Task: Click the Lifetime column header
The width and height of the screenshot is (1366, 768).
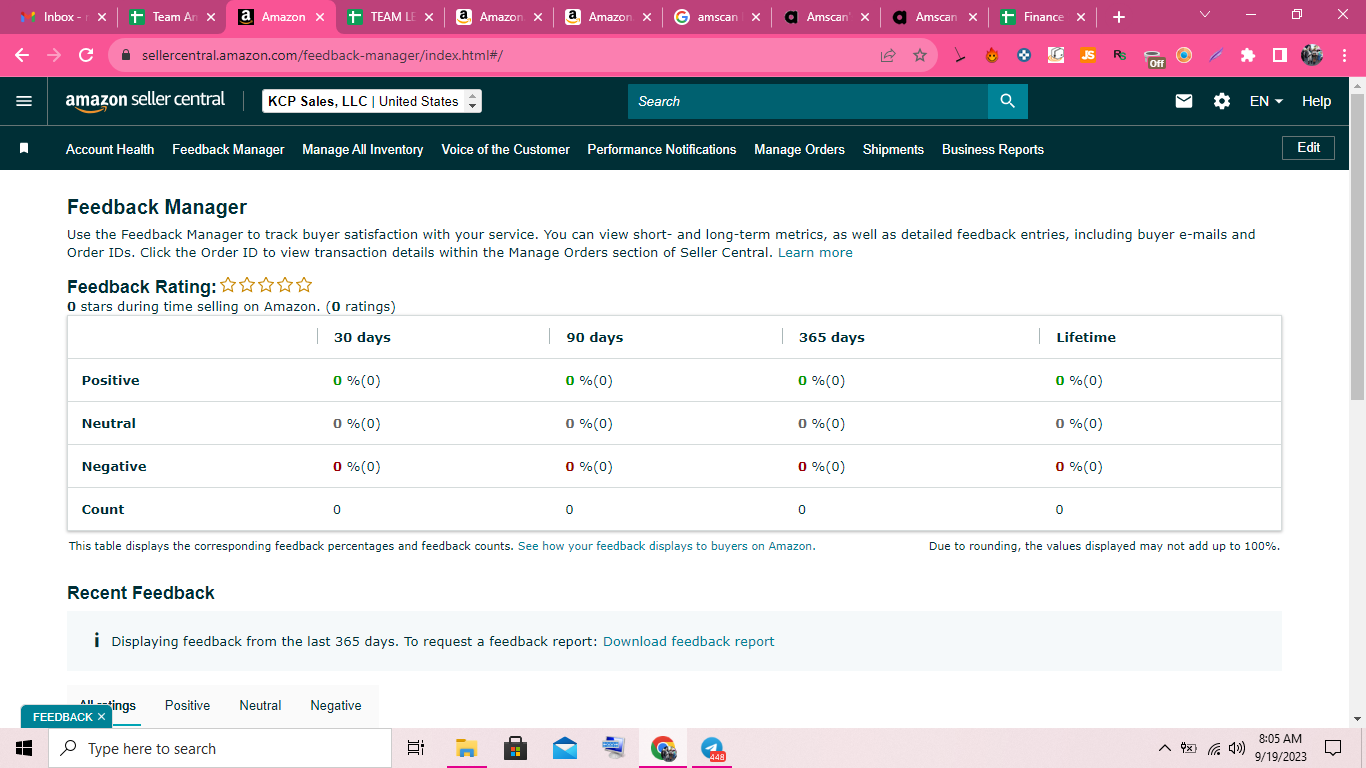Action: (x=1086, y=337)
